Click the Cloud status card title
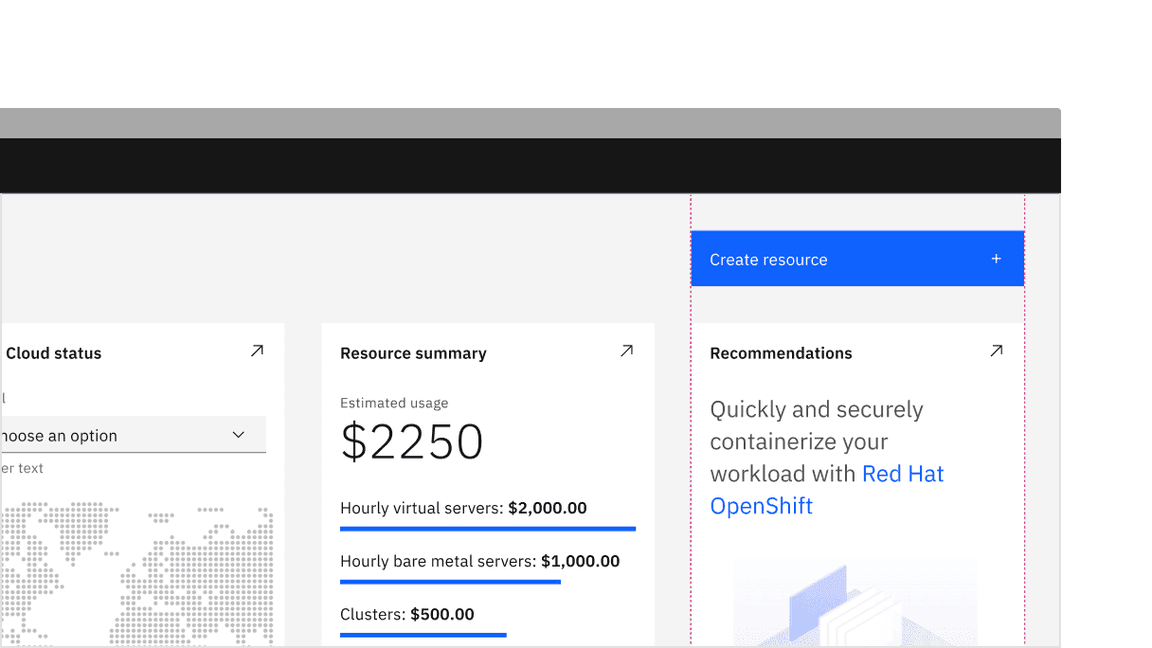The height and width of the screenshot is (648, 1152). point(54,353)
